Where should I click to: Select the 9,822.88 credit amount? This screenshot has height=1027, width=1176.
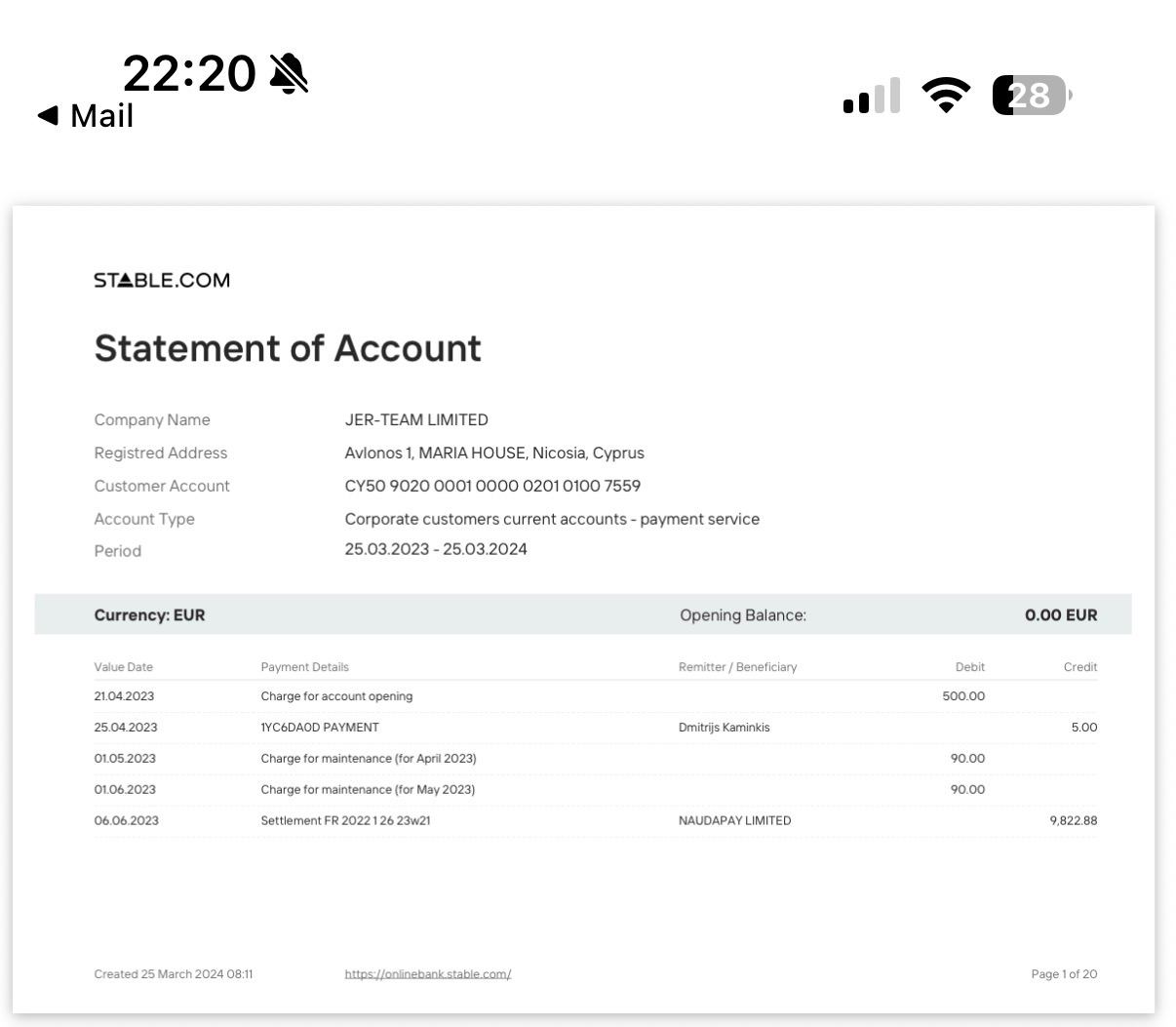[1074, 821]
